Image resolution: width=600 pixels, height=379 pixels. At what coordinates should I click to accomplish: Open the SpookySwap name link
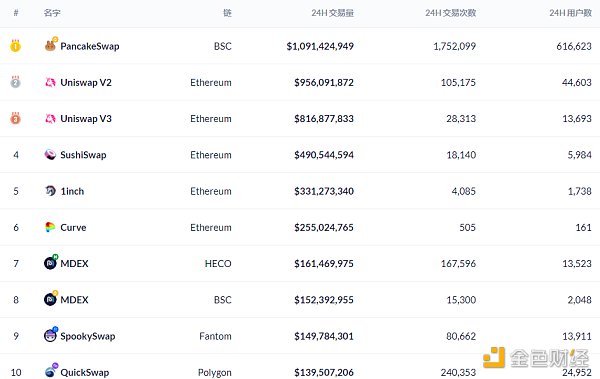[x=88, y=336]
